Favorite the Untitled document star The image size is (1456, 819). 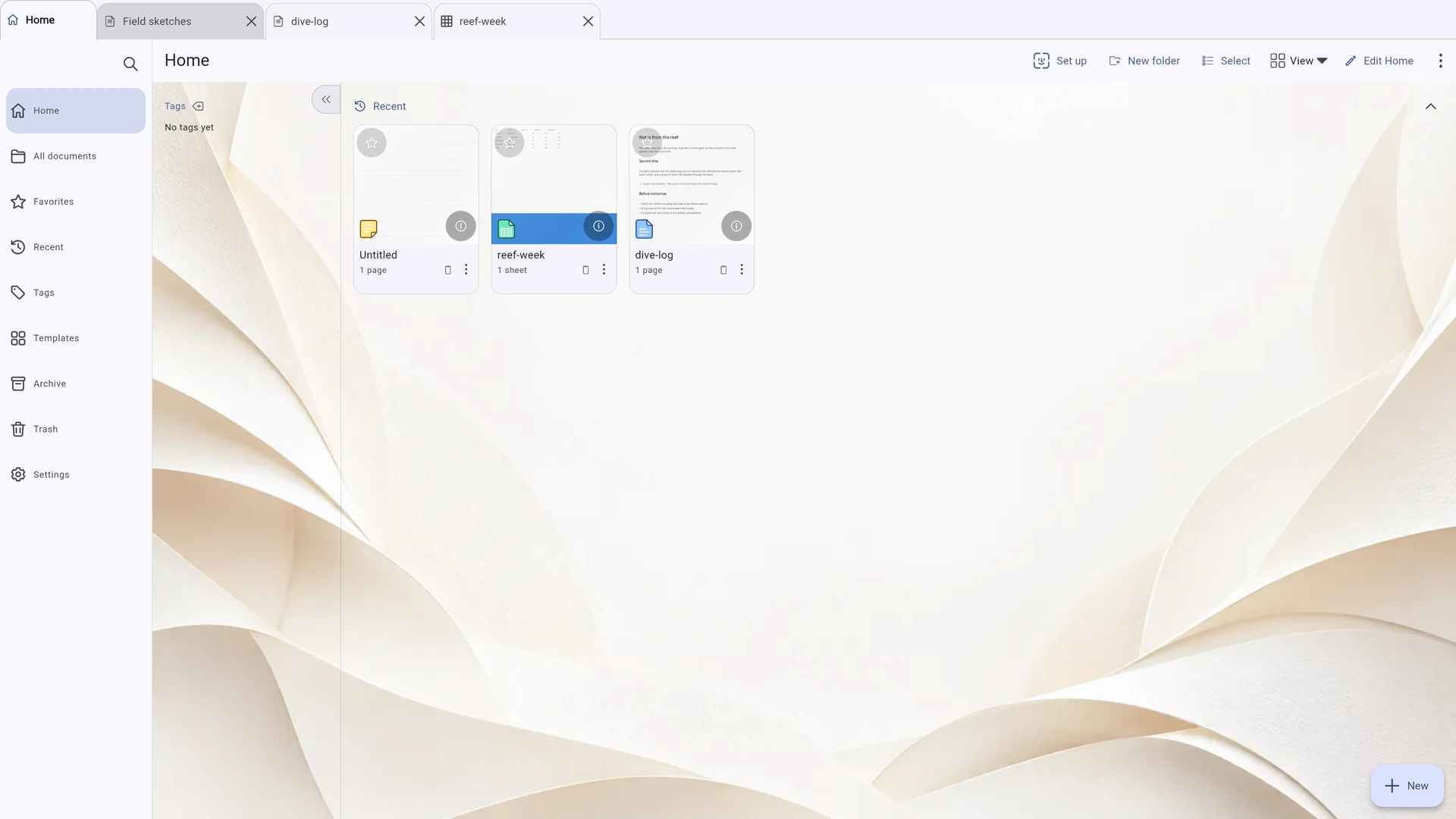[x=372, y=143]
